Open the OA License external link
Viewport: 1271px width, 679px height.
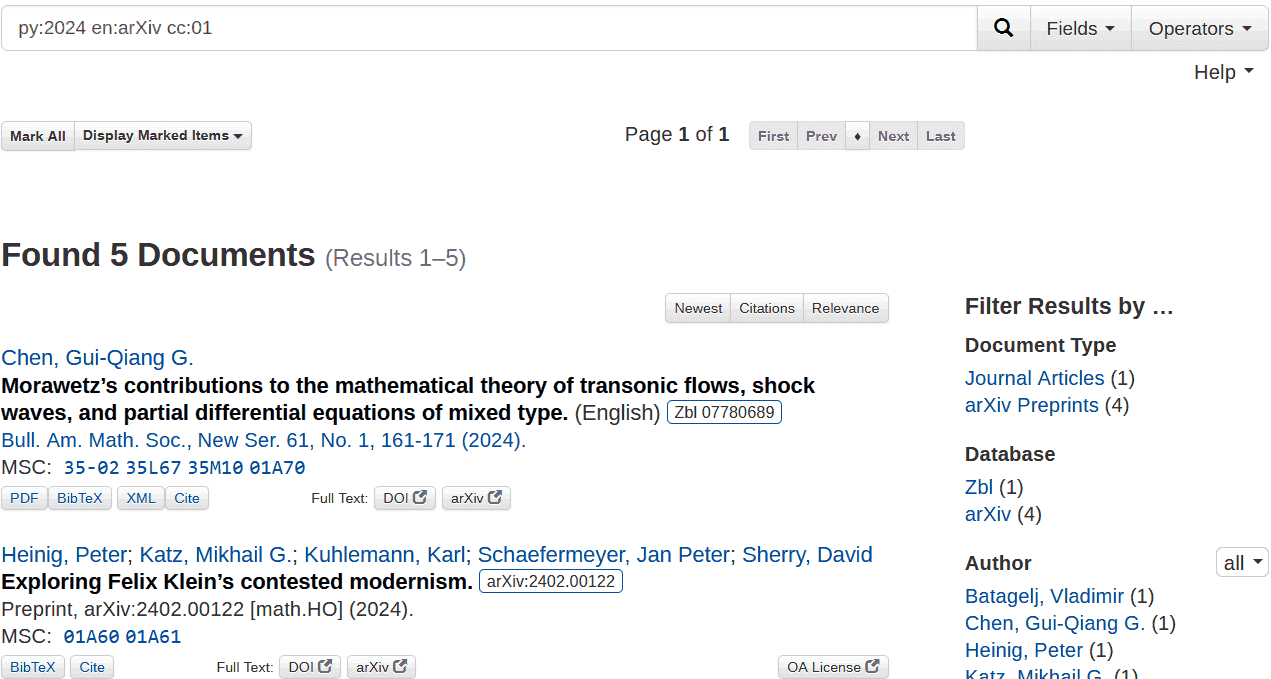coord(832,667)
